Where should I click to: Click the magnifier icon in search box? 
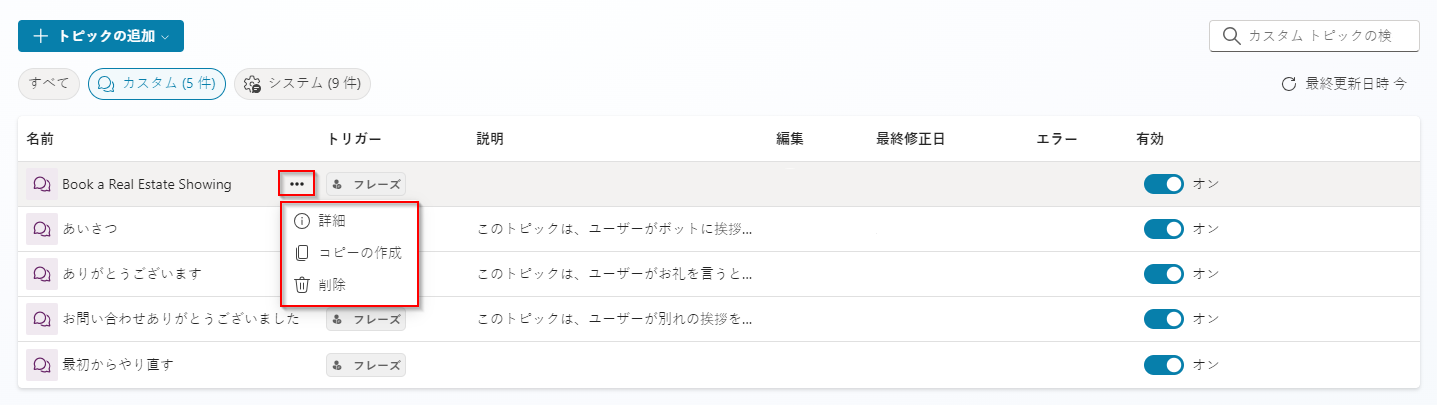pos(1231,36)
